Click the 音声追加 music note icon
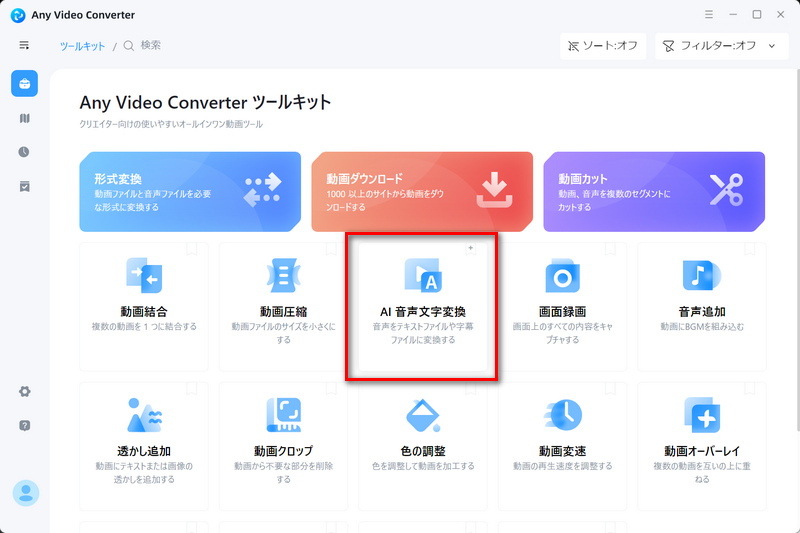This screenshot has height=533, width=800. [x=702, y=275]
